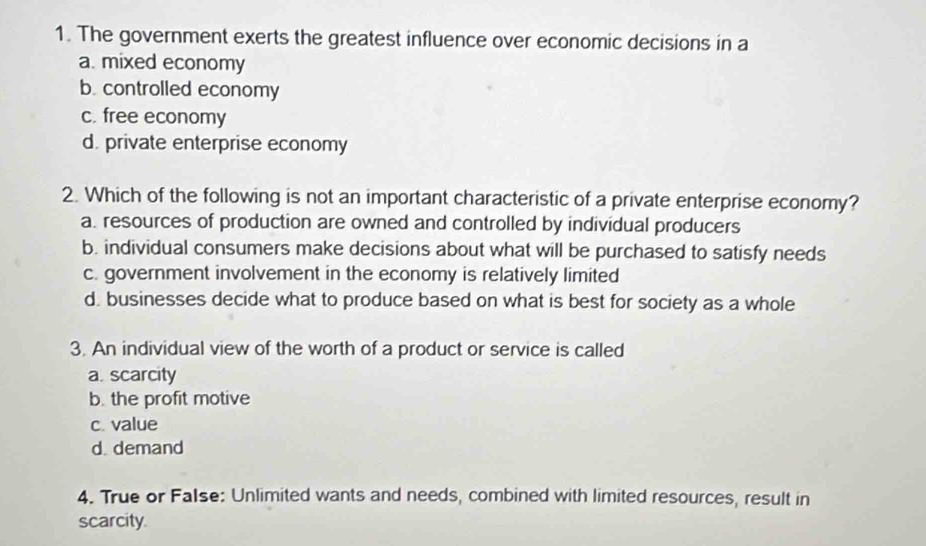Viewport: 926px width, 546px height.
Task: Select the "demand" answer option
Action: [147, 448]
